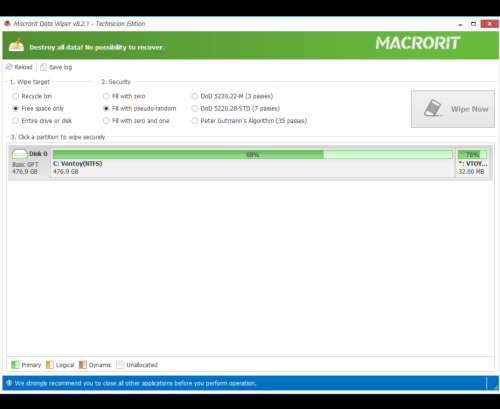This screenshot has height=409, width=500.
Task: Click the Macrorit app icon in title bar
Action: click(x=7, y=24)
